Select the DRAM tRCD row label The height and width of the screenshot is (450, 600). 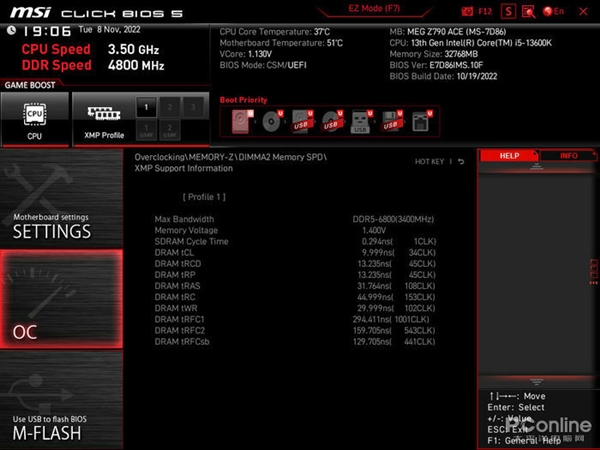click(x=178, y=264)
